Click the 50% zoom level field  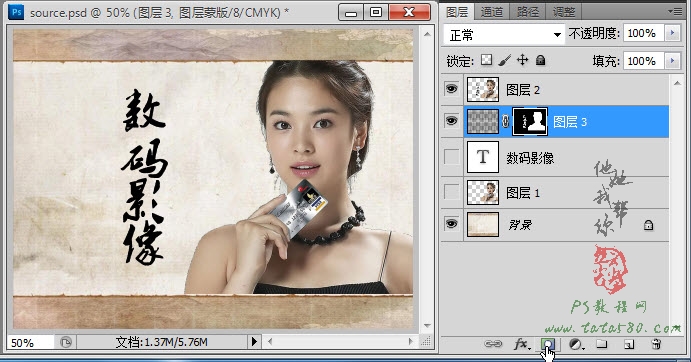[x=30, y=343]
